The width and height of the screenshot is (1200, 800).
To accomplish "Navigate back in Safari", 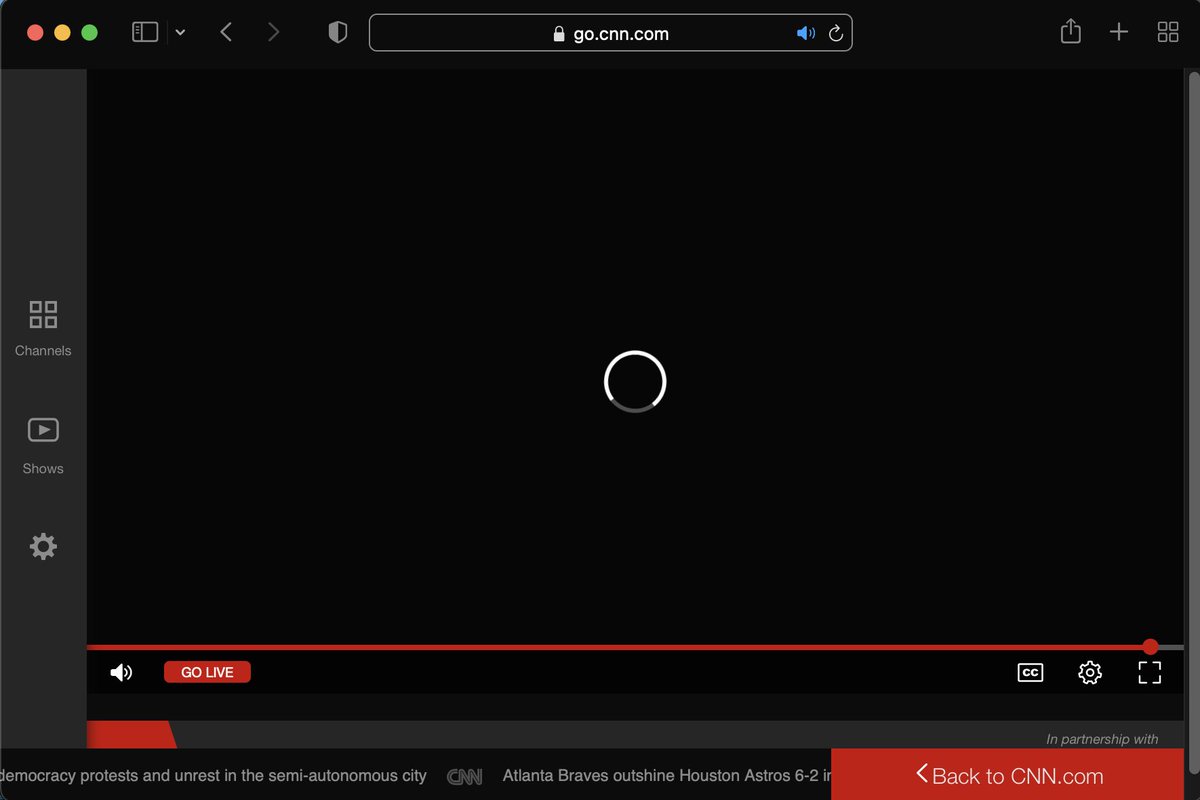I will coord(226,32).
